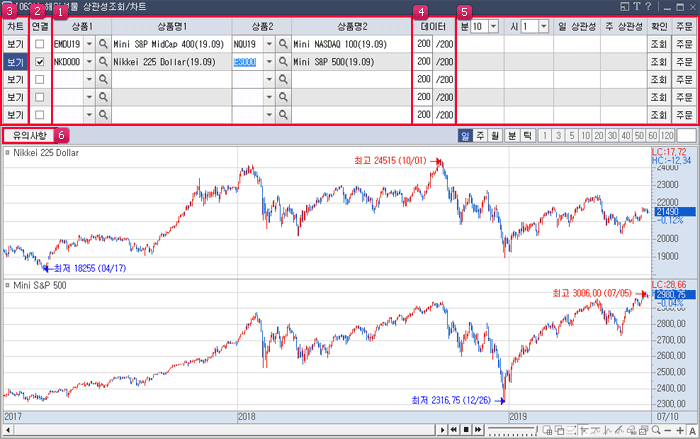Search product 2 for the NQU19 row

283,44
